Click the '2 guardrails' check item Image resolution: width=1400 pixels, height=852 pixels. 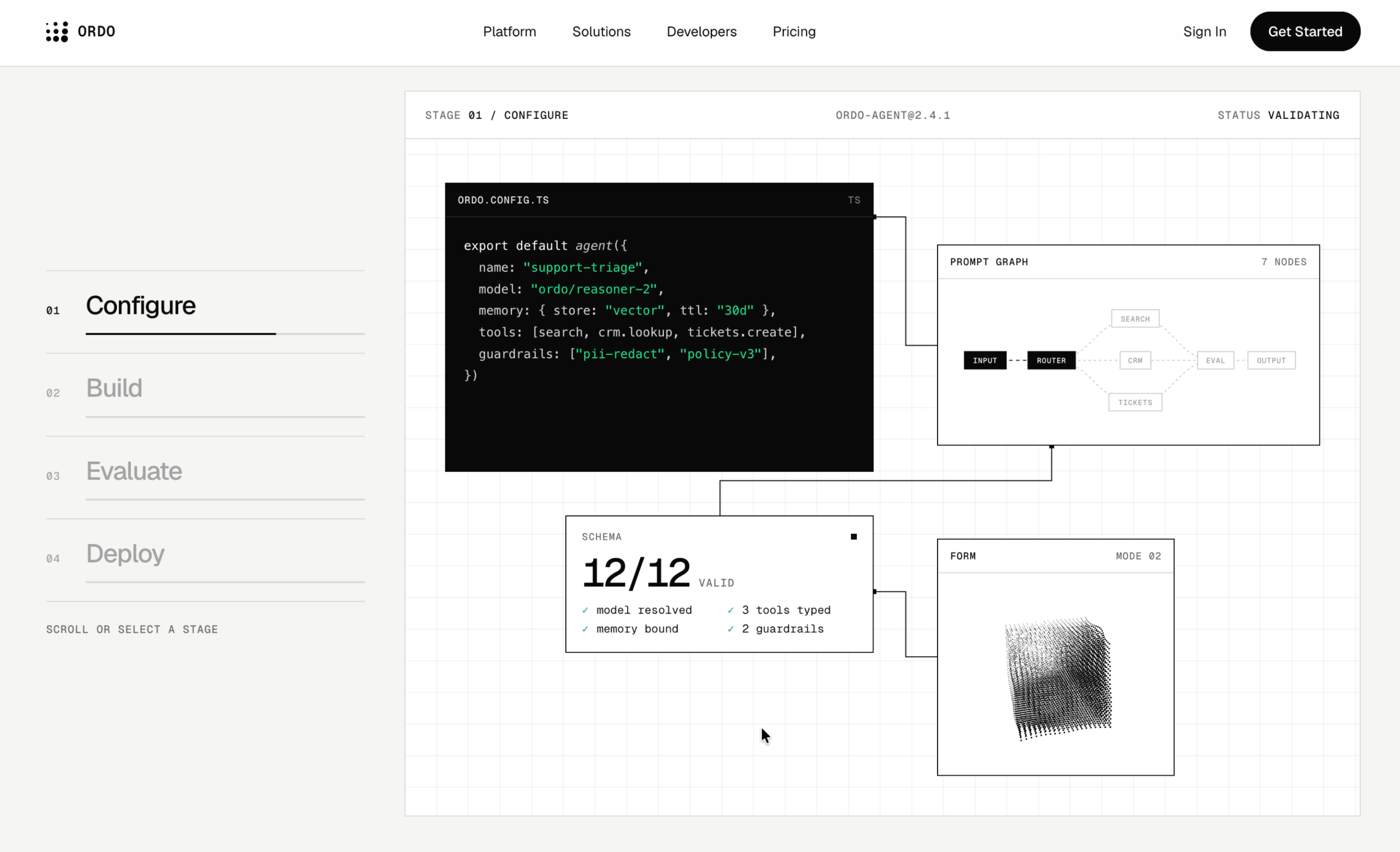coord(776,629)
